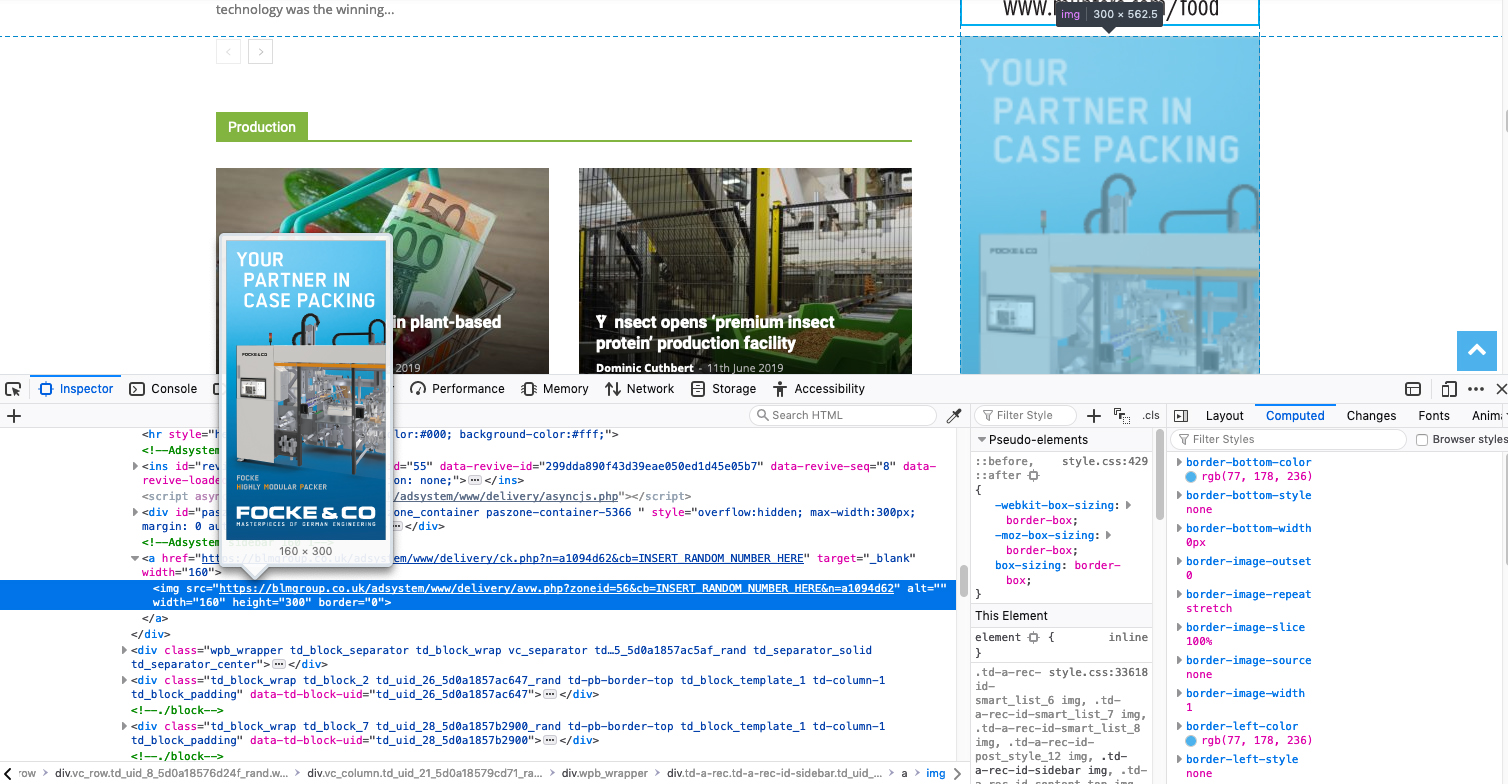The height and width of the screenshot is (784, 1508).
Task: Toggle the .cls class panel
Action: 1151,416
